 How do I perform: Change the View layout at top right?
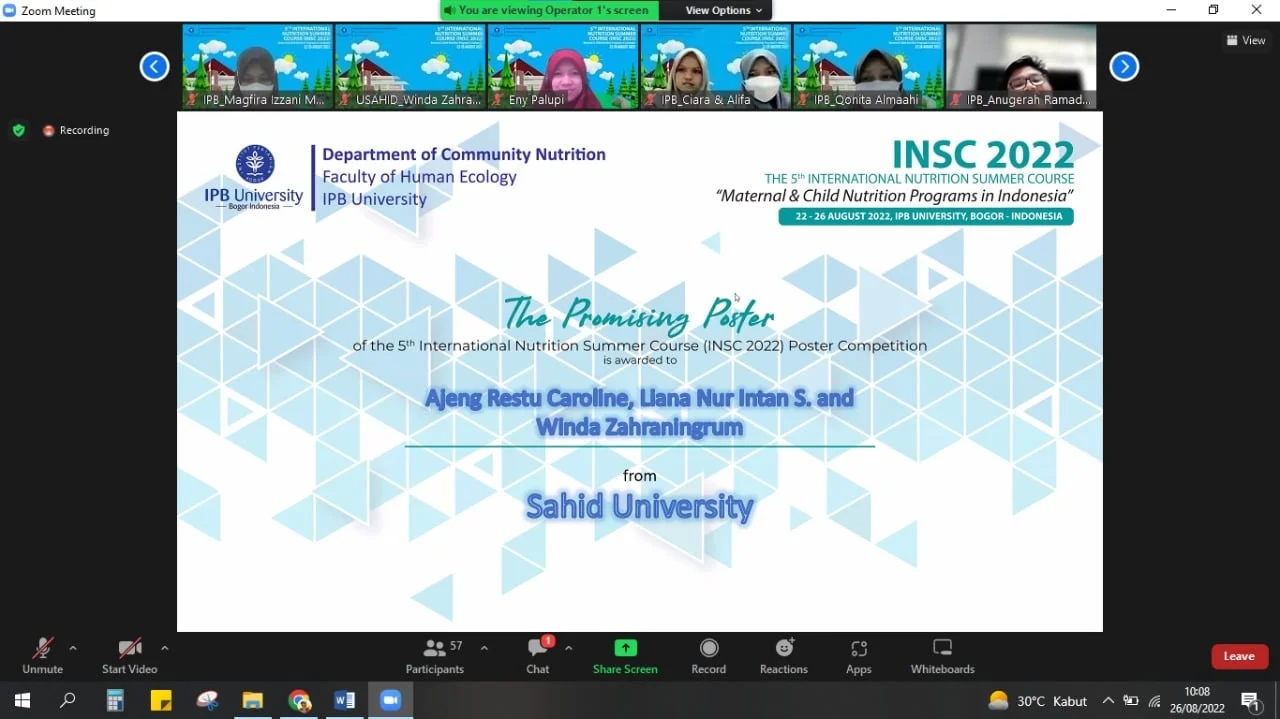pyautogui.click(x=1246, y=40)
